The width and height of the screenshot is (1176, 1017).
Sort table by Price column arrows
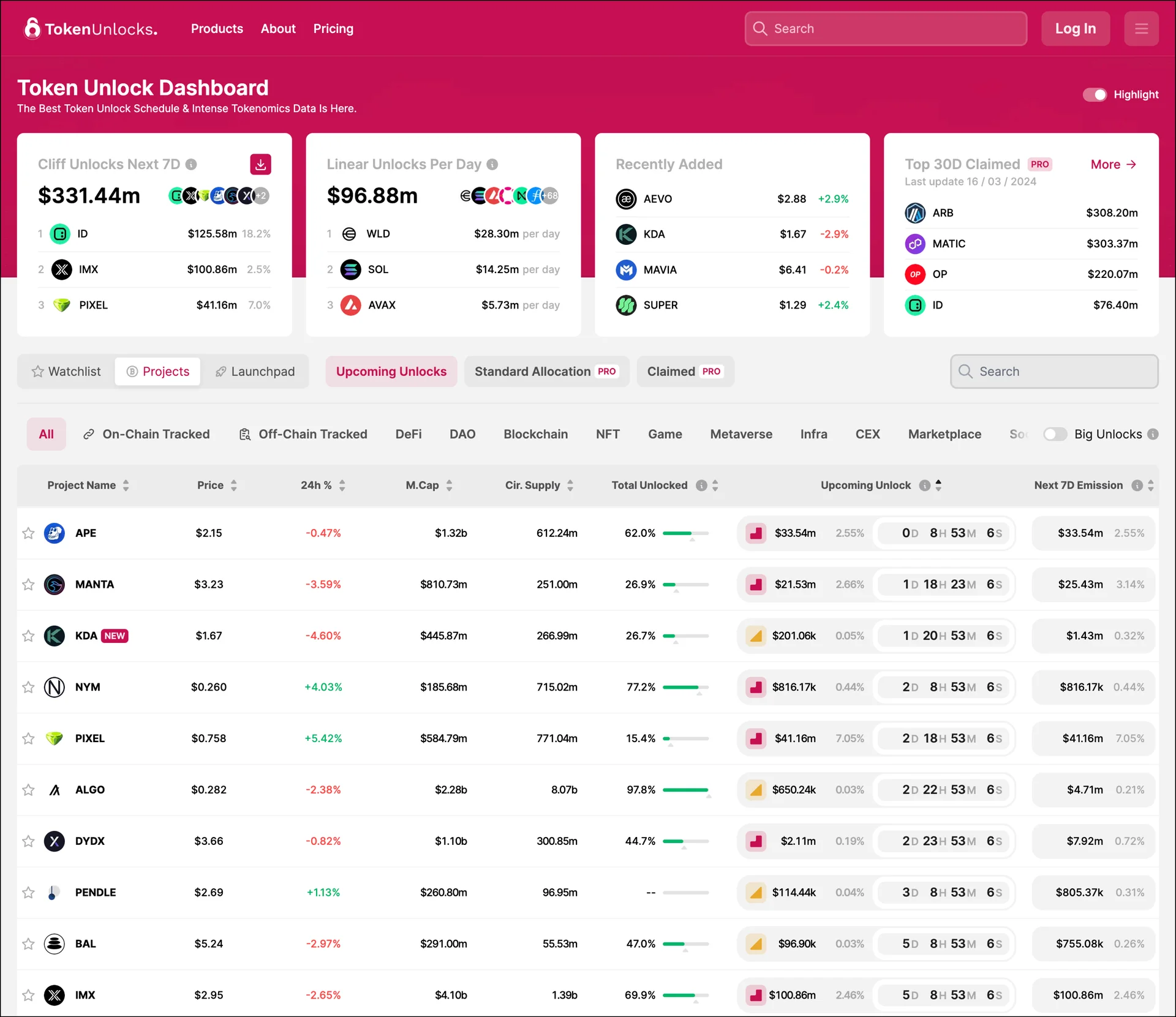(233, 486)
